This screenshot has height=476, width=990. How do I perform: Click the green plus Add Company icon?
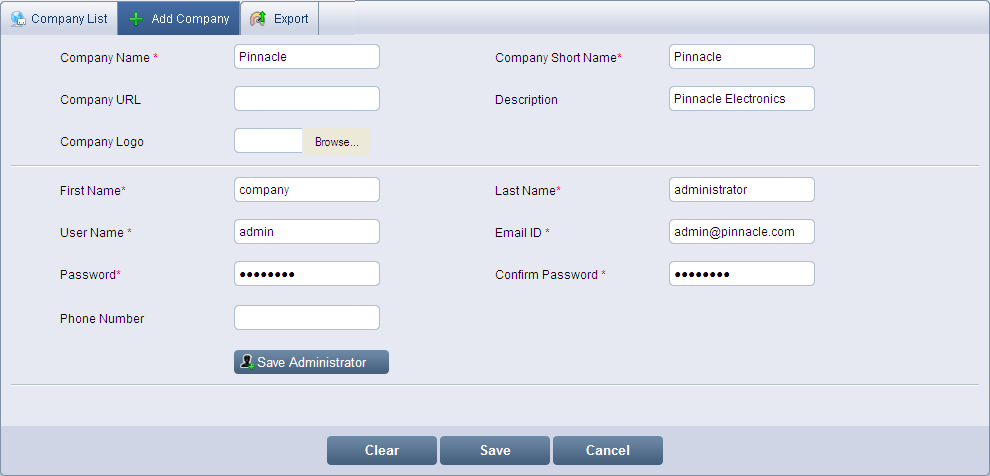[x=136, y=19]
